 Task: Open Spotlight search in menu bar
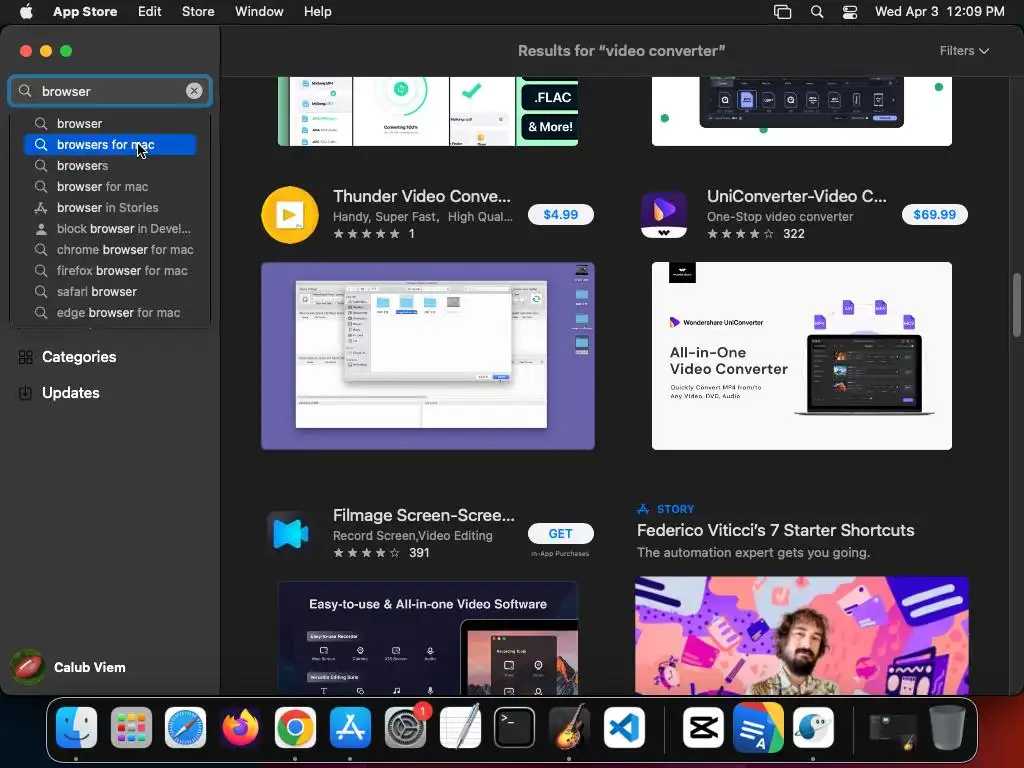click(816, 12)
